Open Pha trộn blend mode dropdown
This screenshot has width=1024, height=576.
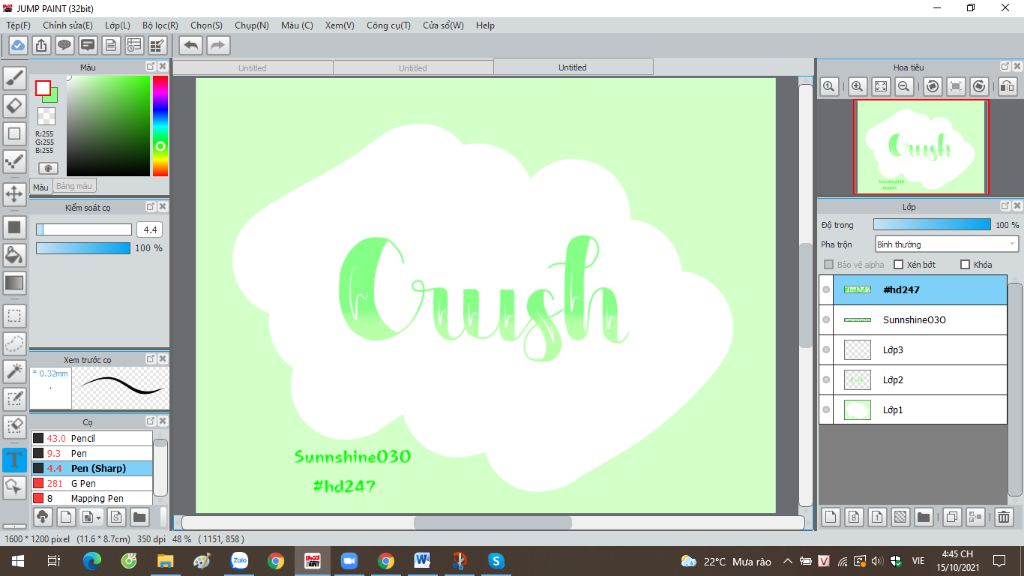coord(946,244)
